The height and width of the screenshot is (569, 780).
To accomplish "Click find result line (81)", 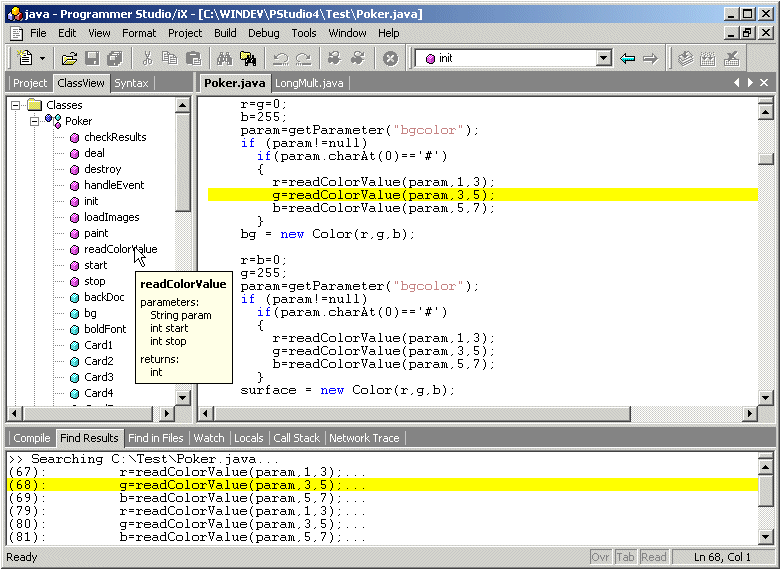I will (x=383, y=537).
